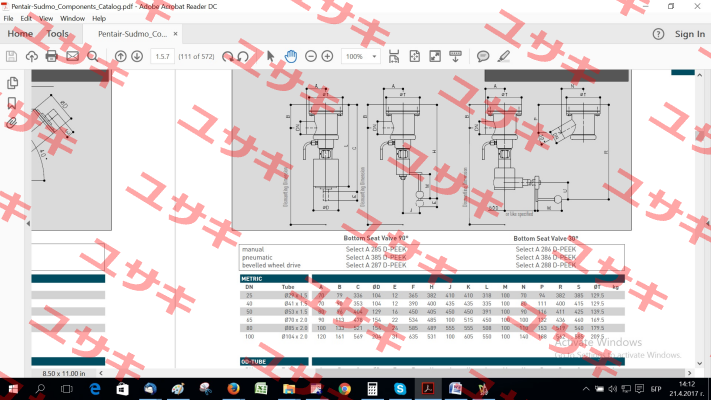Zoom in with plus button
The height and width of the screenshot is (400, 711).
point(327,56)
